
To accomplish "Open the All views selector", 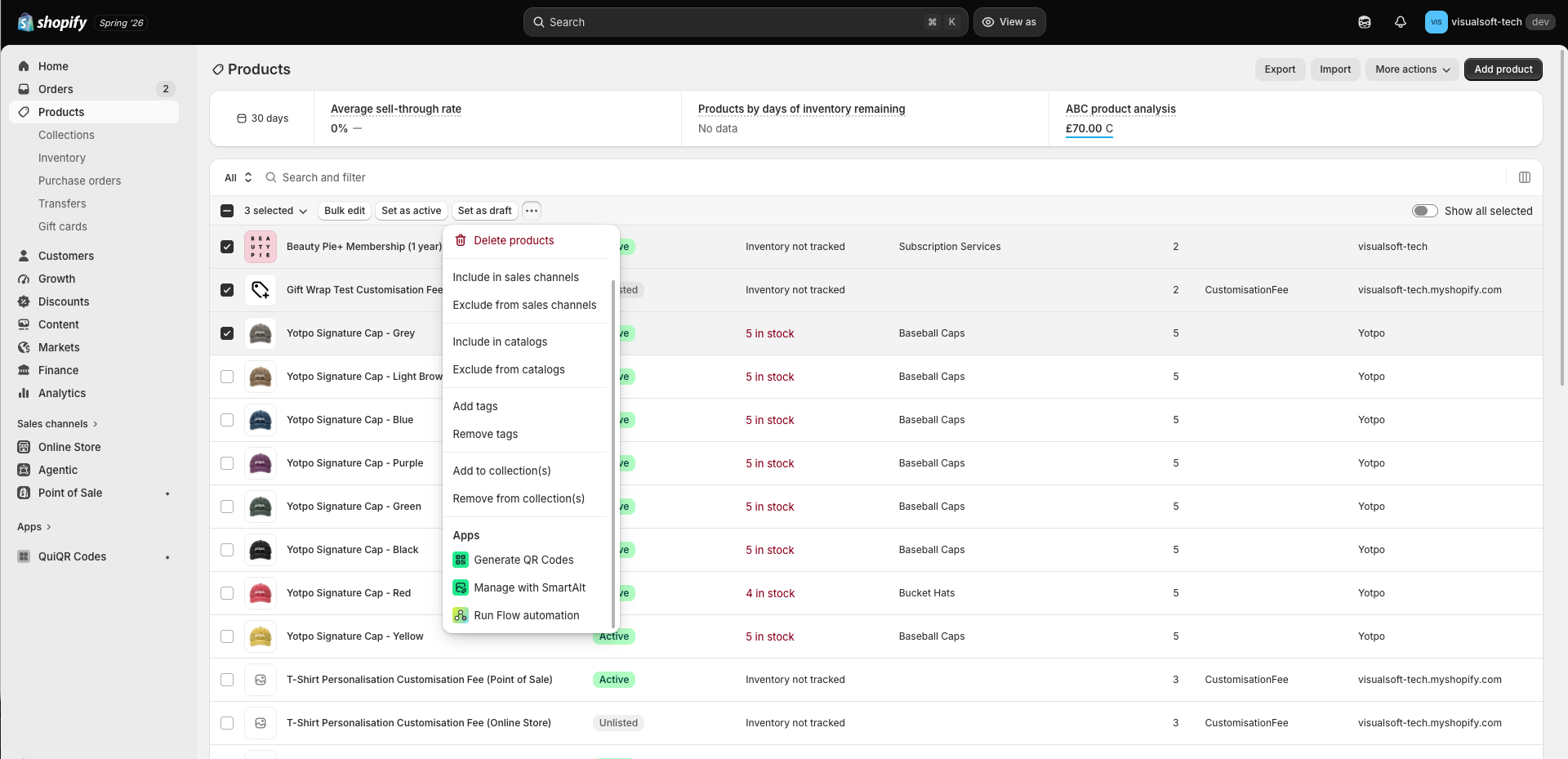I will (x=238, y=177).
